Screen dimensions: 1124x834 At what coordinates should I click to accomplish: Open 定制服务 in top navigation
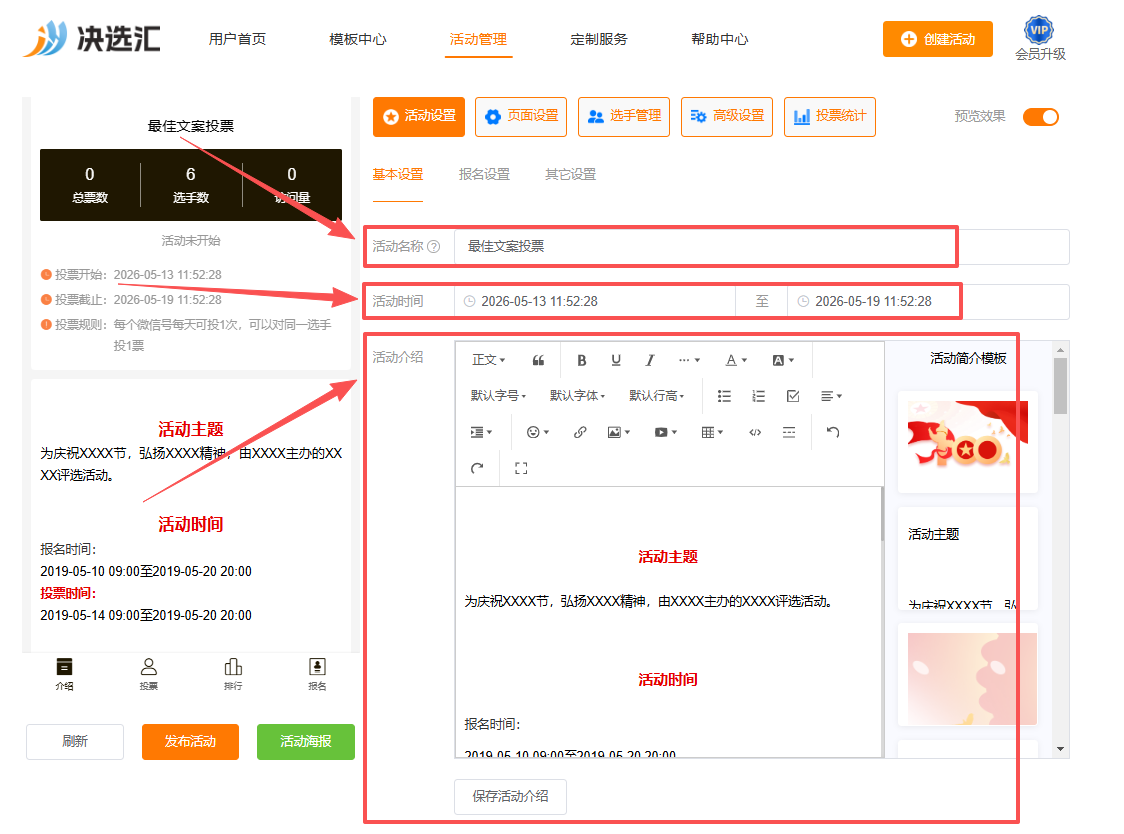pos(599,39)
